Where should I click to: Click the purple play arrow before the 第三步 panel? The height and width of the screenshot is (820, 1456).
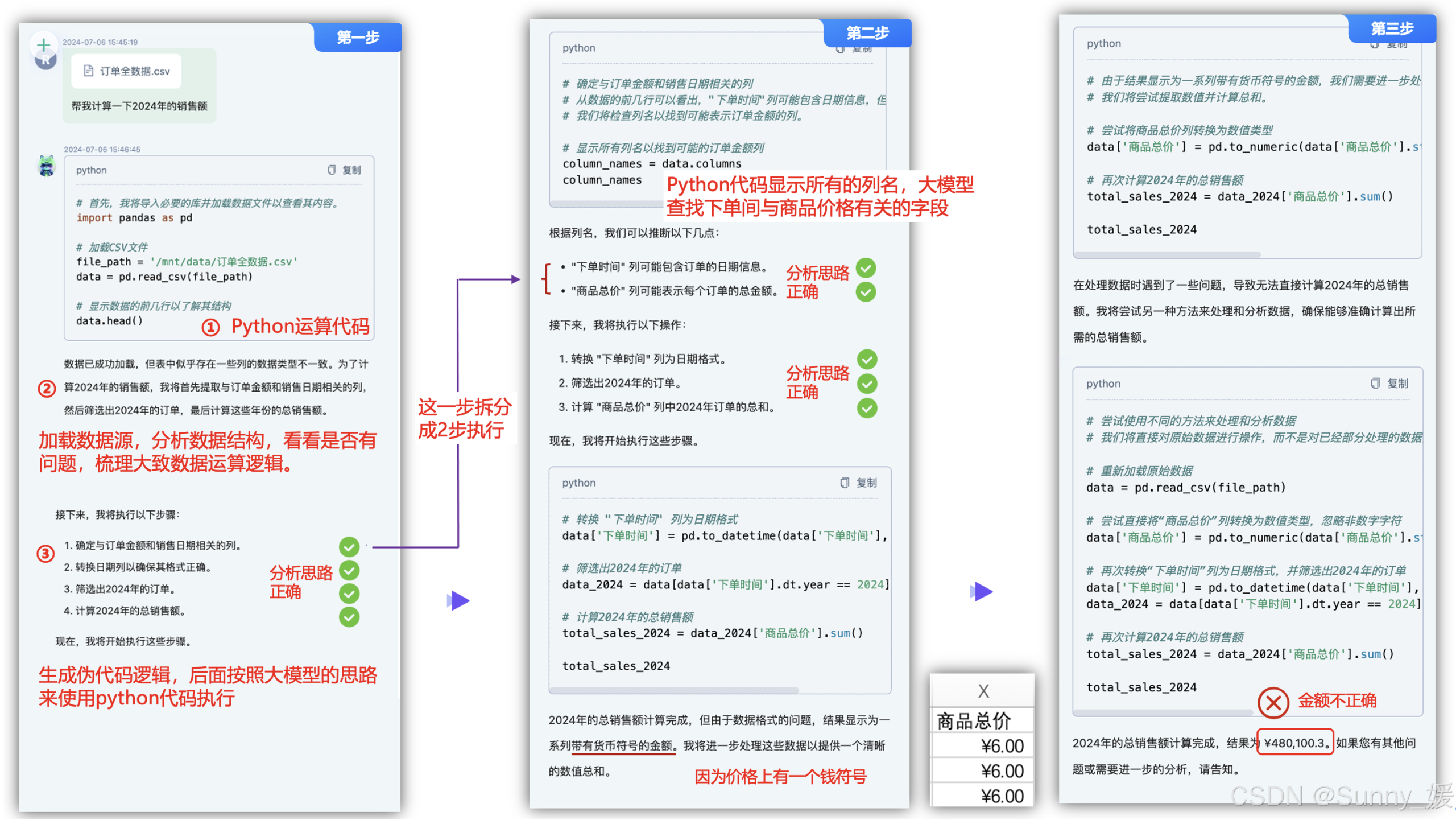coord(982,592)
